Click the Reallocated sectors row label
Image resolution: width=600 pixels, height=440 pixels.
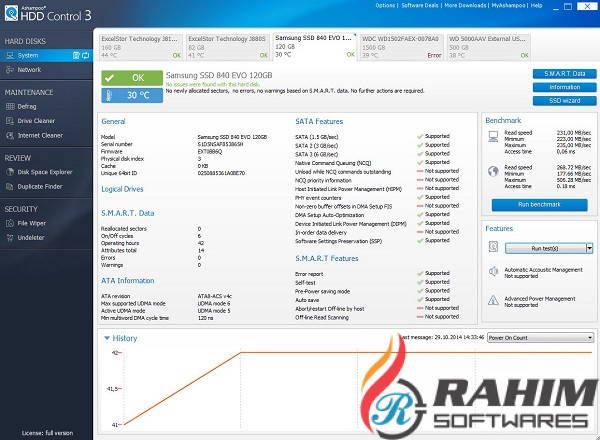click(124, 229)
